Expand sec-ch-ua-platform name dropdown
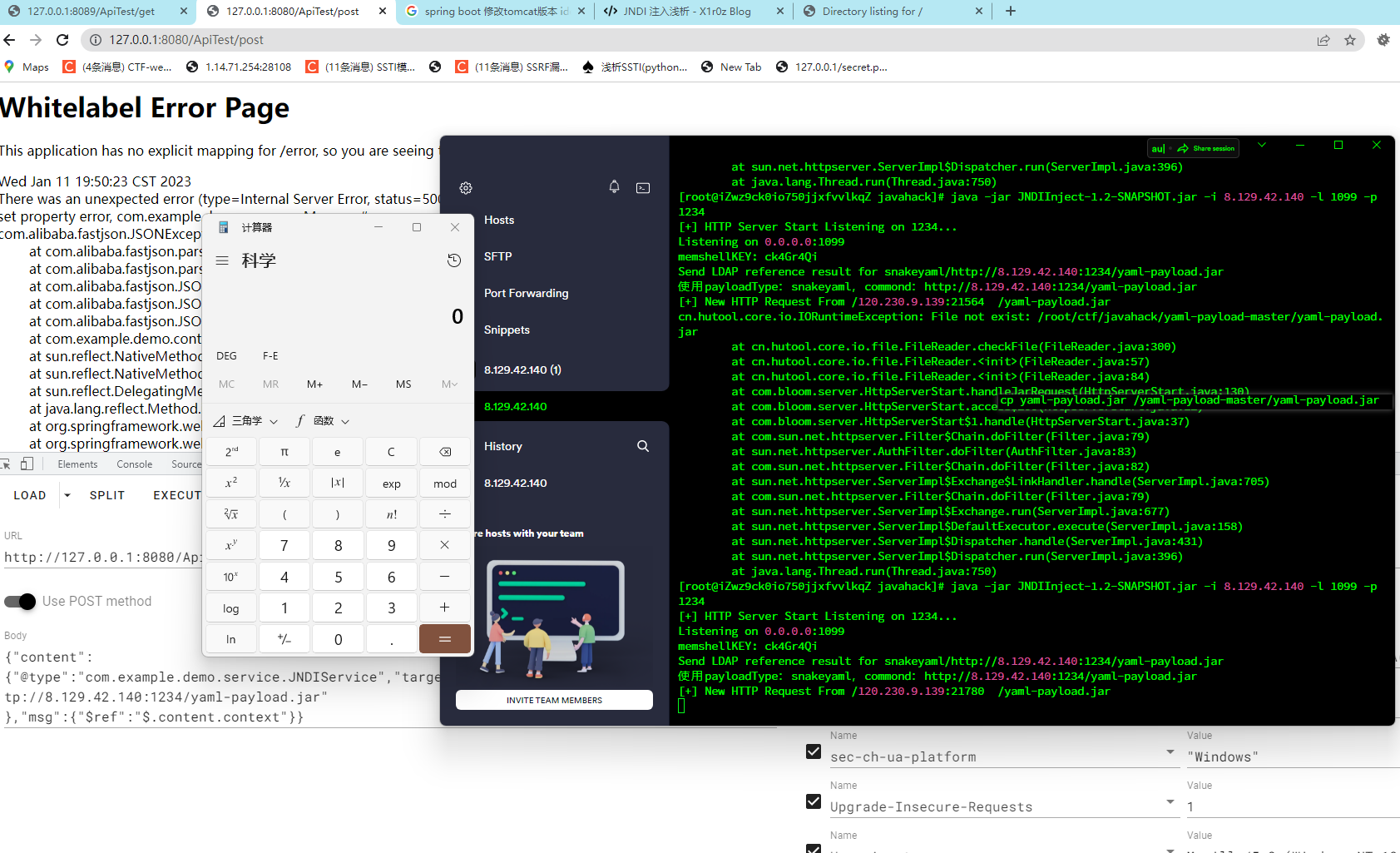The image size is (1400, 853). point(1170,752)
